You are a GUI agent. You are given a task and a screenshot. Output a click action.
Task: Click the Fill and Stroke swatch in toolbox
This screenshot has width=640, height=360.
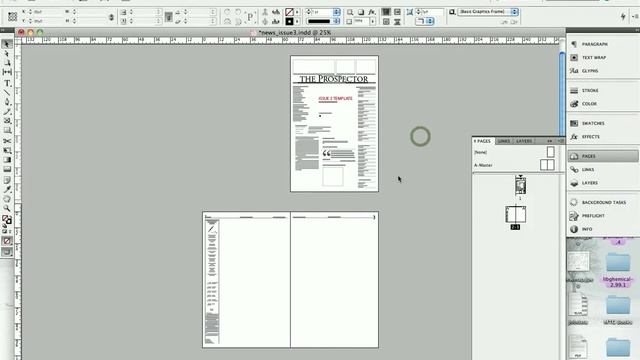pyautogui.click(x=7, y=220)
